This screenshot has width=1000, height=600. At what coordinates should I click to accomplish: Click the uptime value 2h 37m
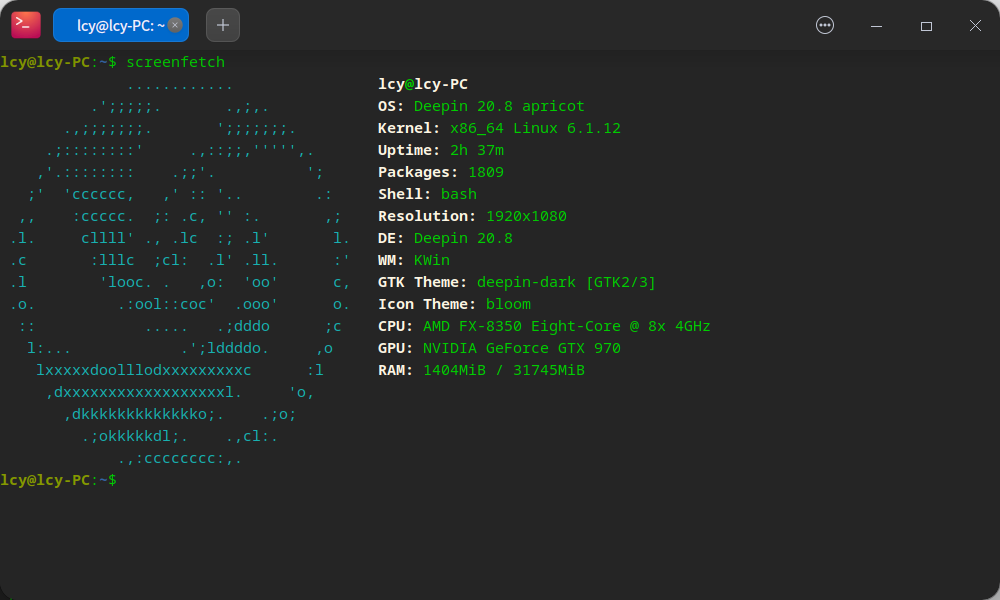477,150
